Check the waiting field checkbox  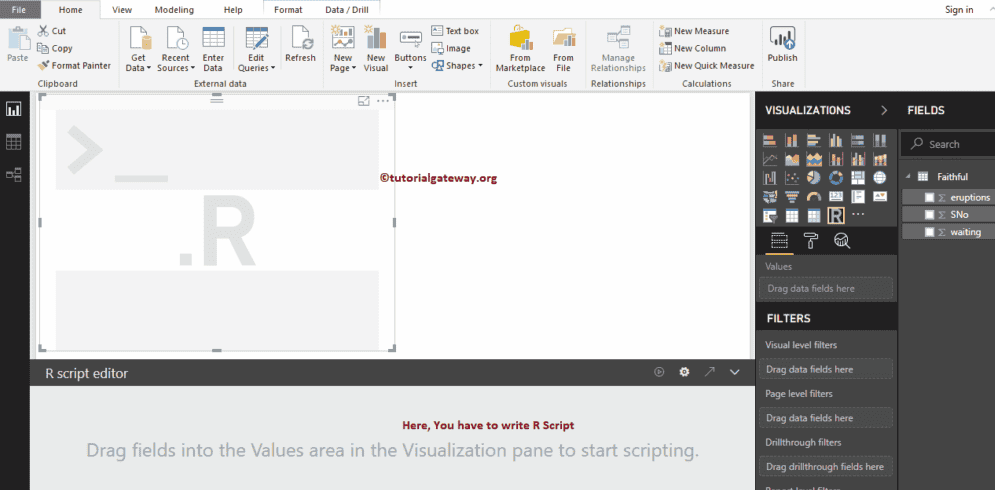tap(929, 232)
